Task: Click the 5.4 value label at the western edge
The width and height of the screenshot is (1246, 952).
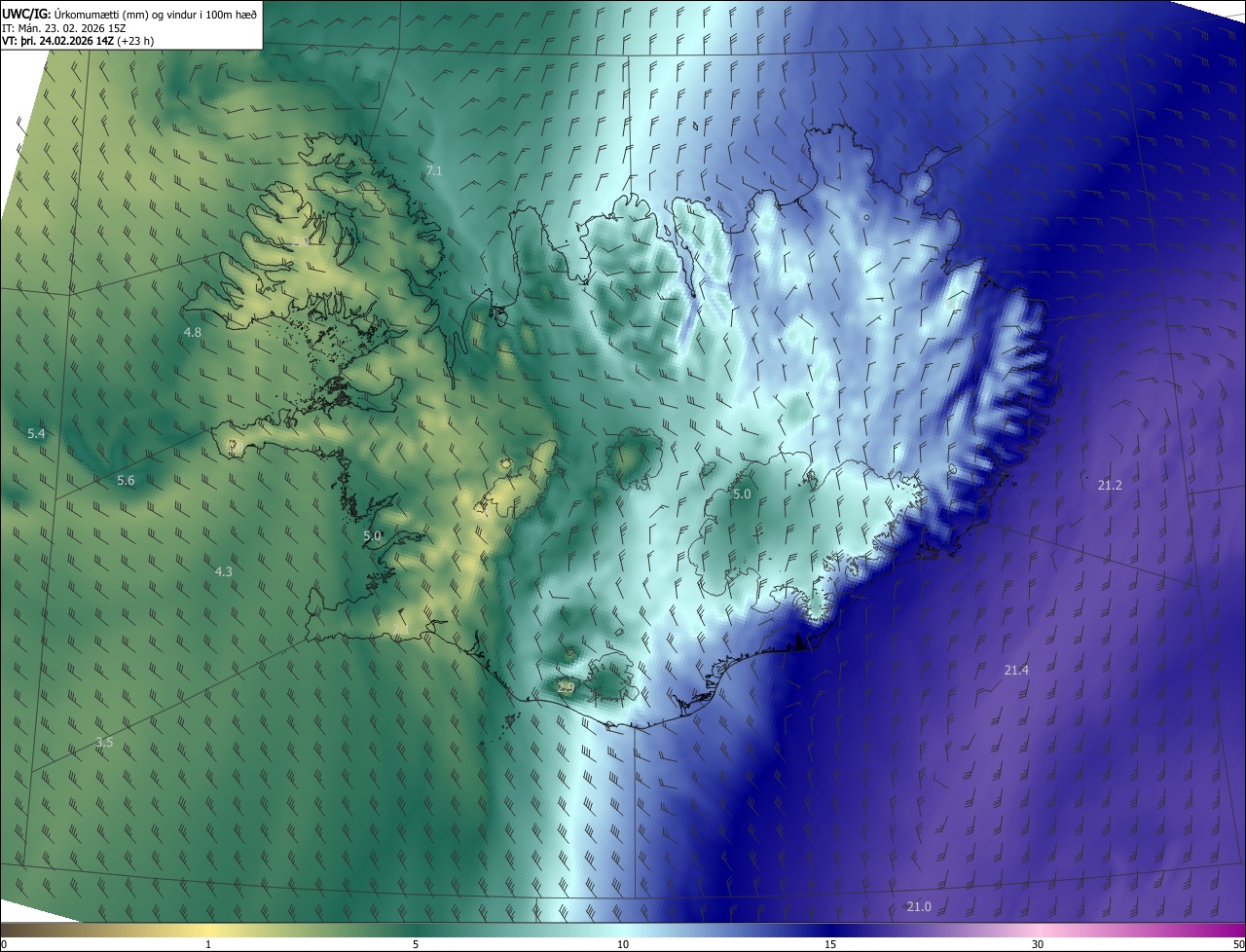Action: coord(36,433)
